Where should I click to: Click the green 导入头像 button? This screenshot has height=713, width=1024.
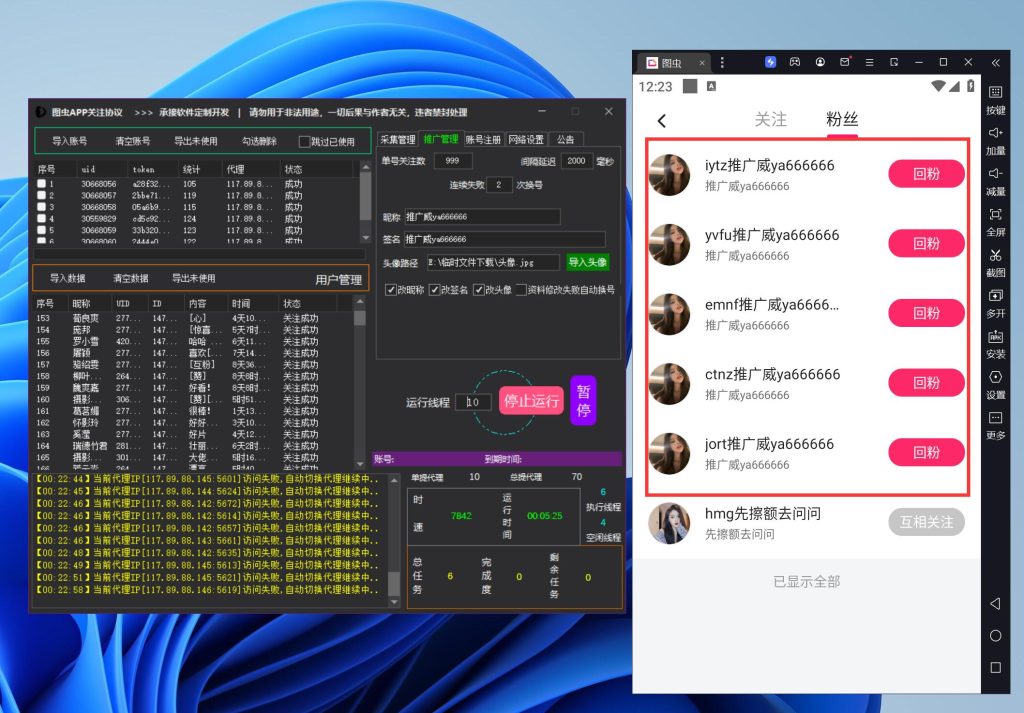587,262
